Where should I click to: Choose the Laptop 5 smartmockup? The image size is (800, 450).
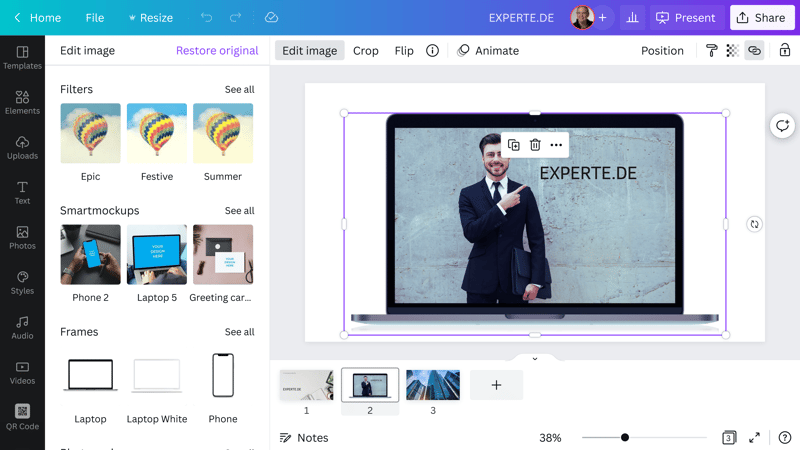[x=157, y=255]
